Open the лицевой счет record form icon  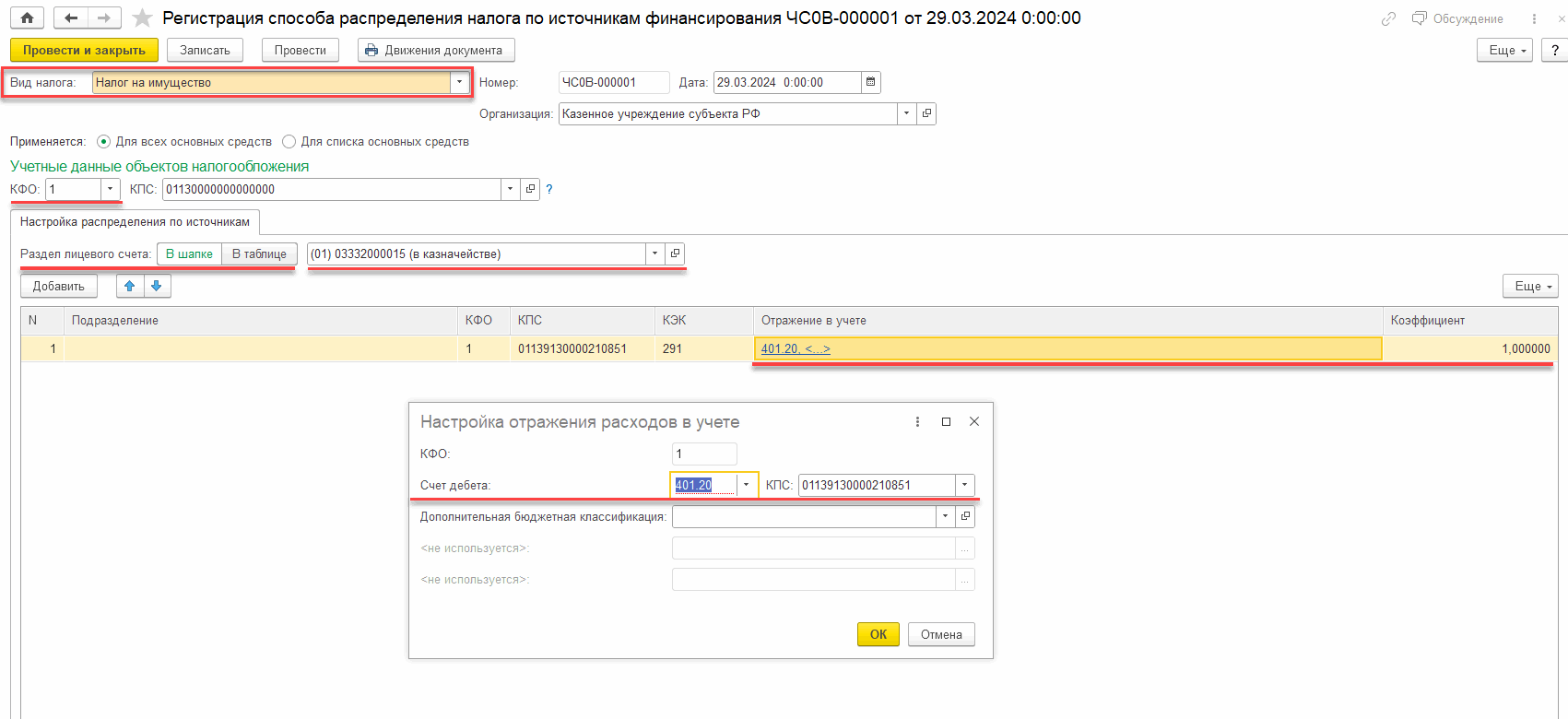tap(675, 253)
